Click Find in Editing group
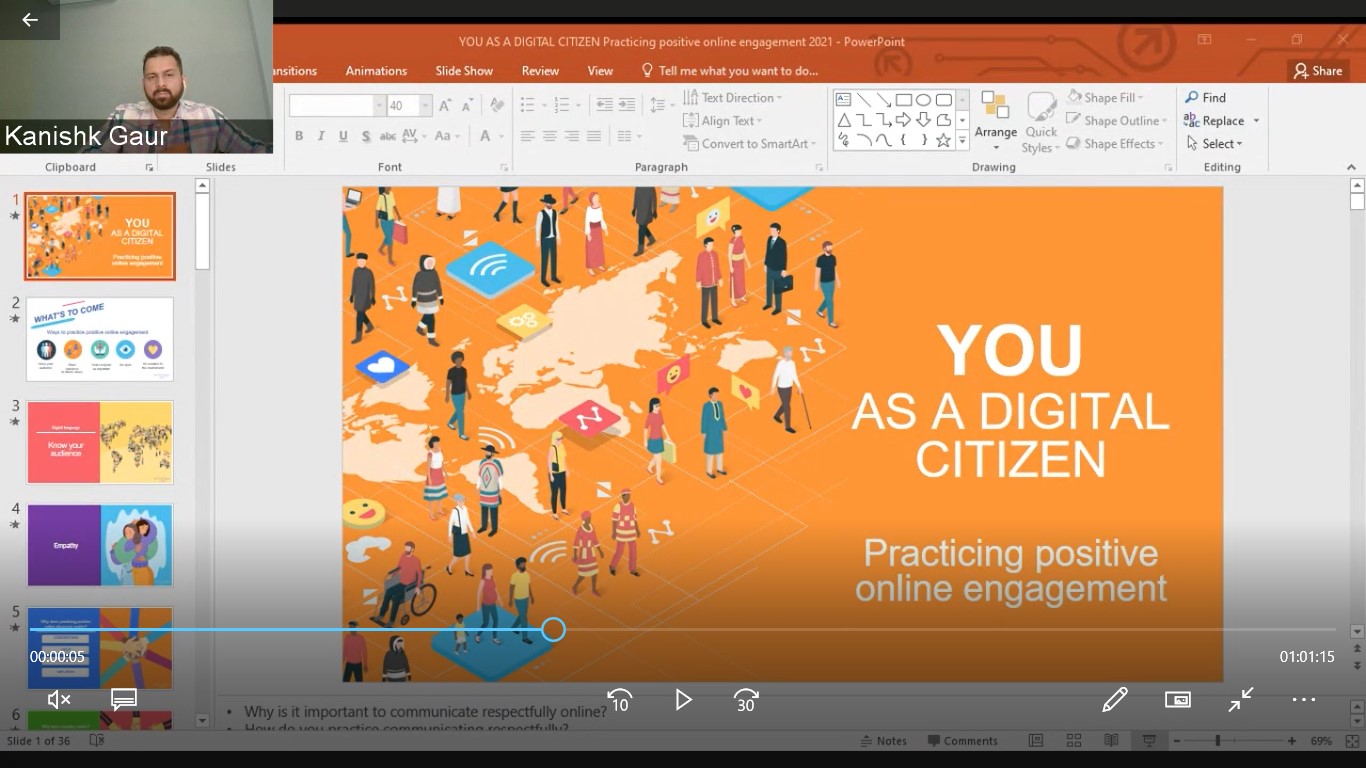Viewport: 1366px width, 768px height. tap(1205, 97)
